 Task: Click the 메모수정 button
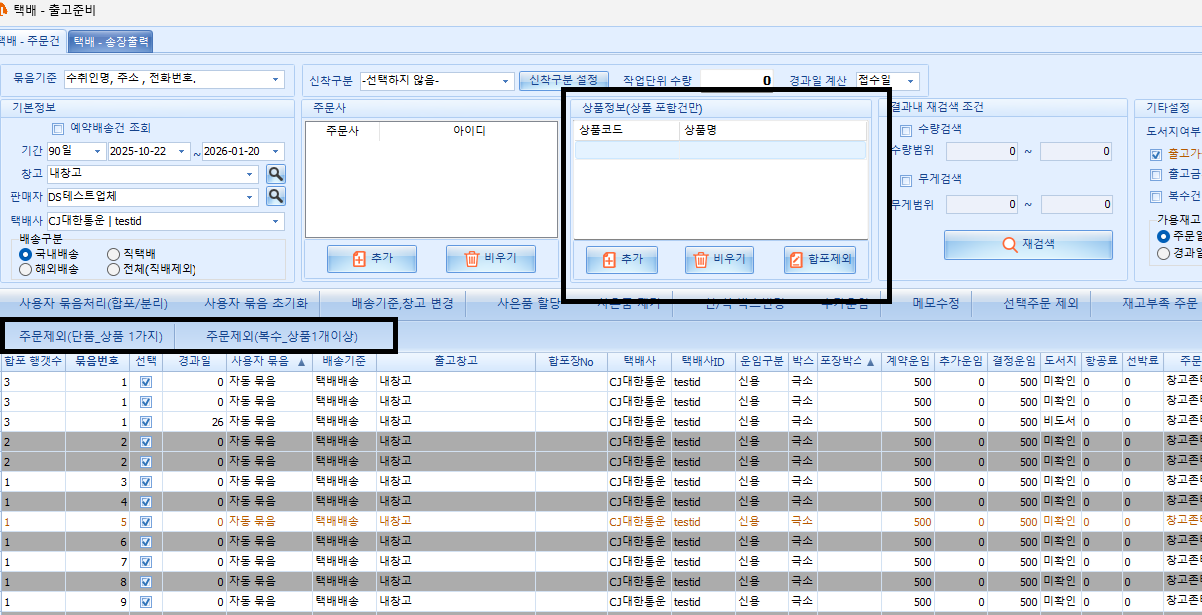point(936,302)
